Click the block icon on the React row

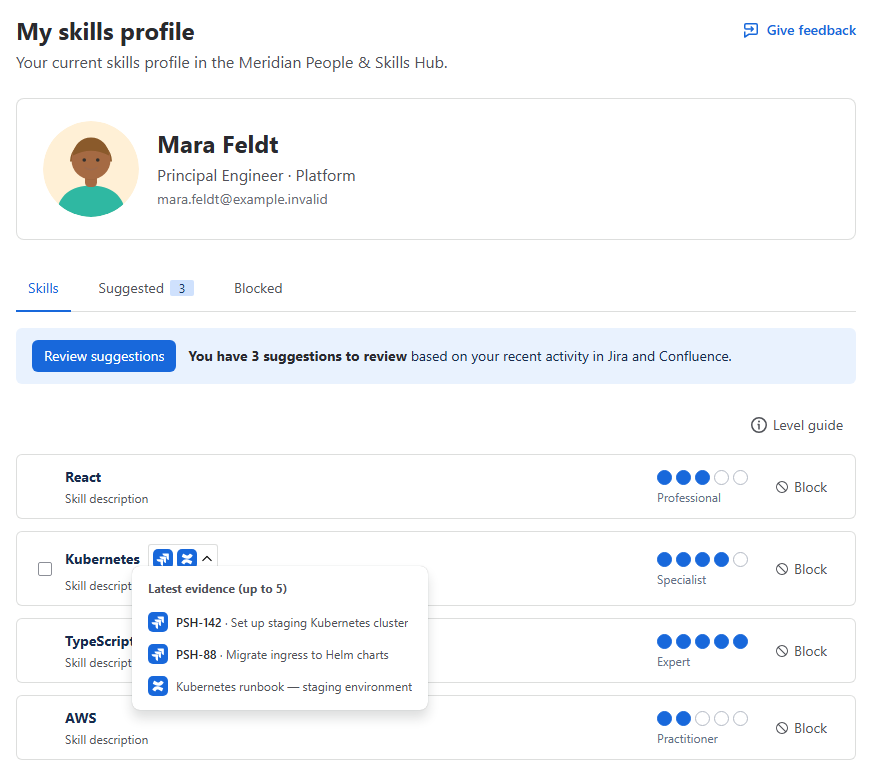coord(782,487)
